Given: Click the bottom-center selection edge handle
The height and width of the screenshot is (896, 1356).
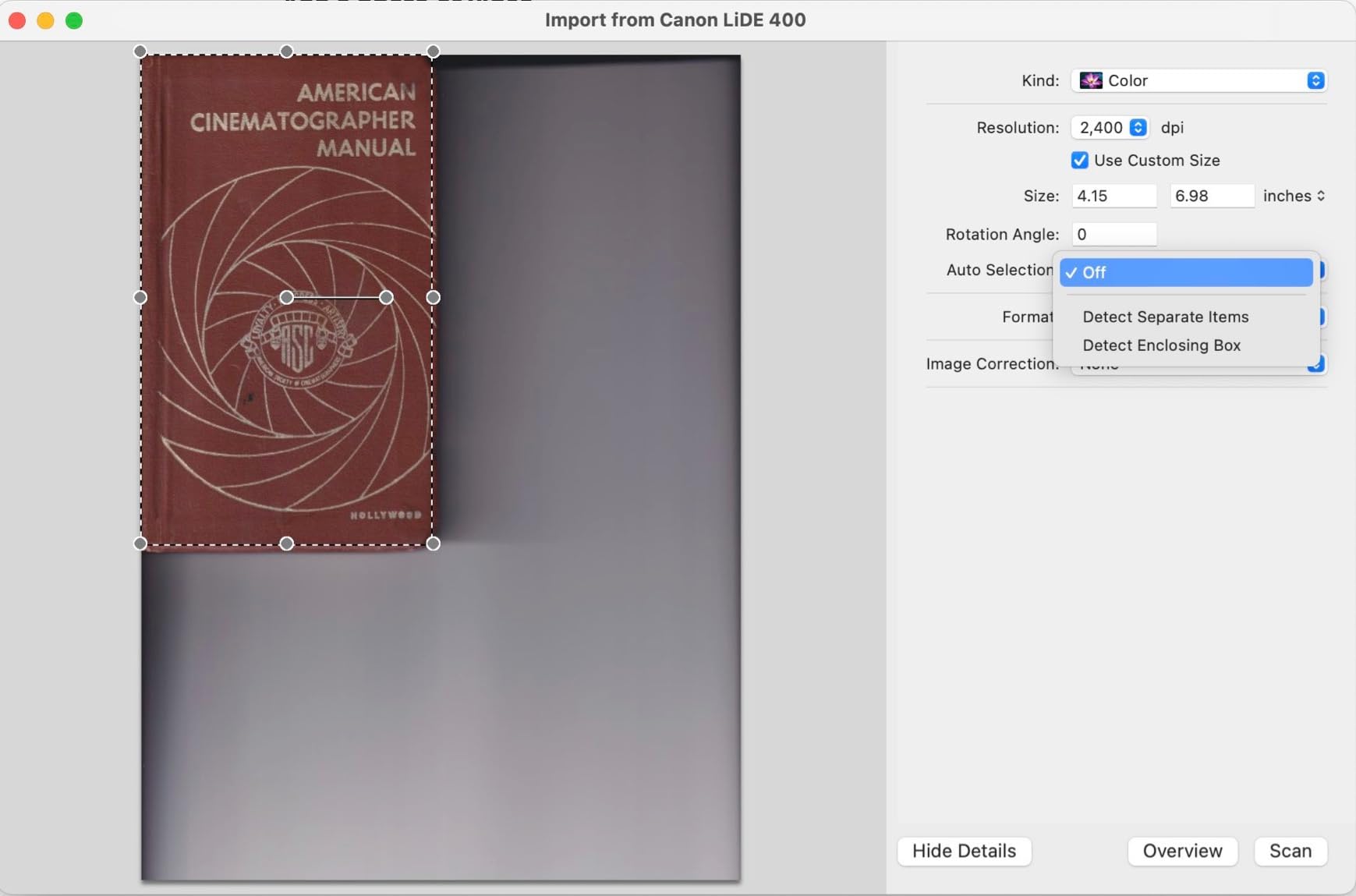Looking at the screenshot, I should tap(287, 544).
